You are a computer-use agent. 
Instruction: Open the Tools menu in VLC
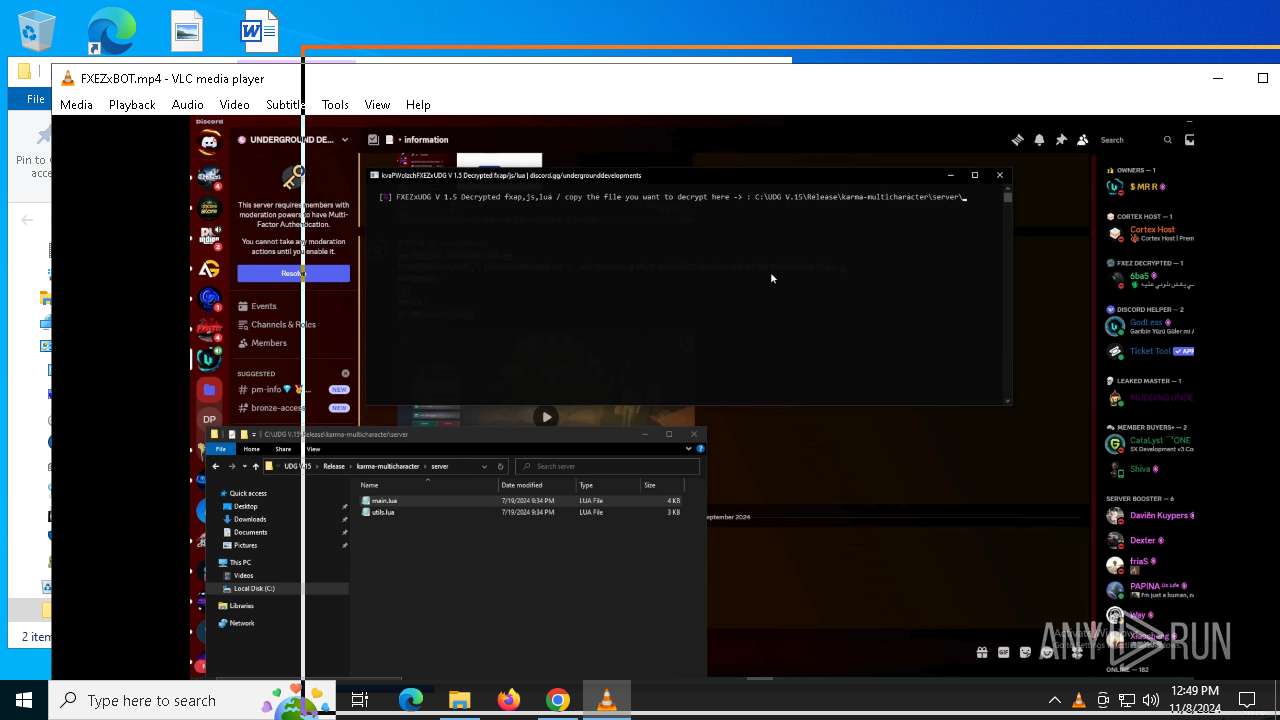pos(335,104)
